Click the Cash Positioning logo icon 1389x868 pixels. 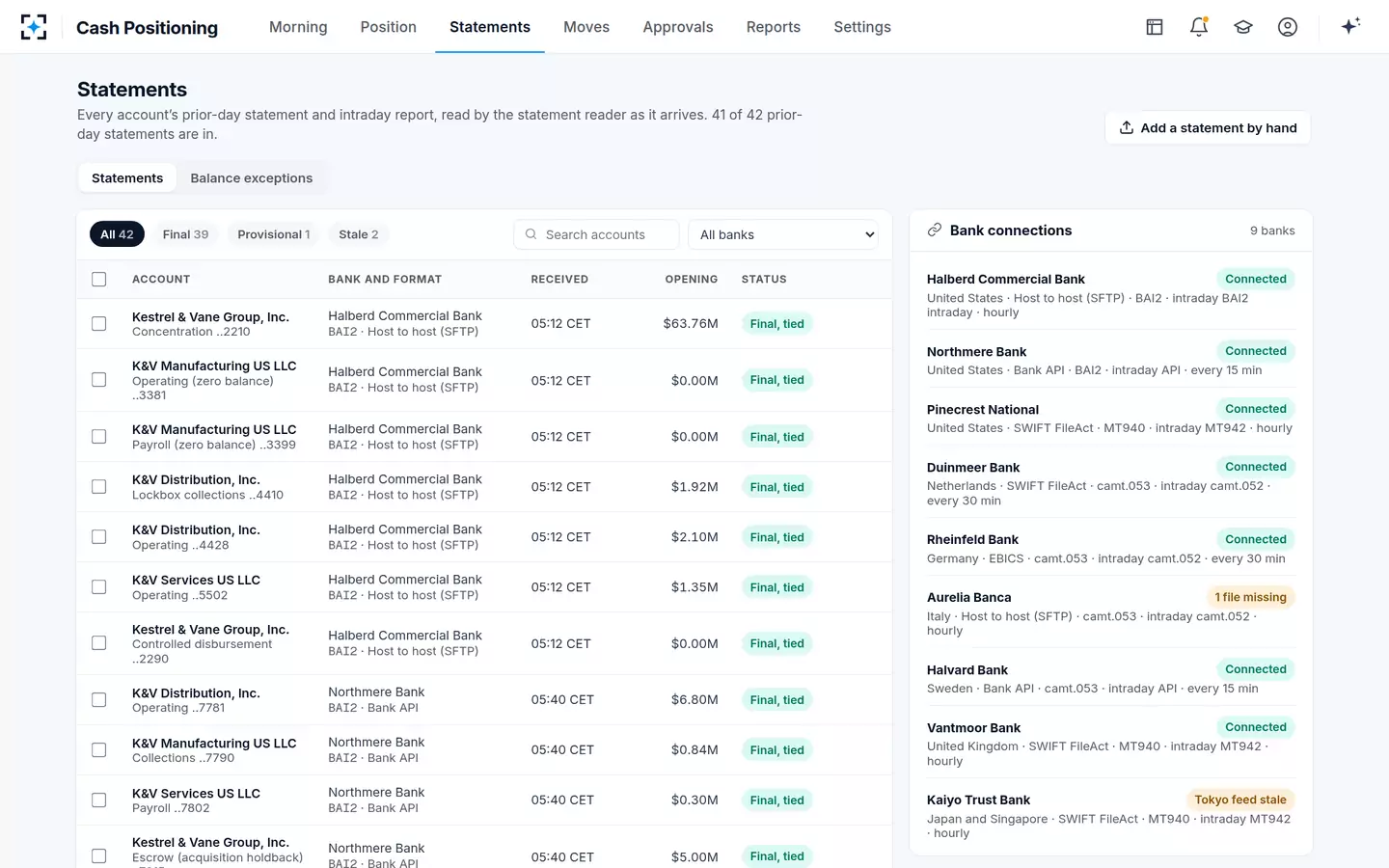tap(34, 27)
